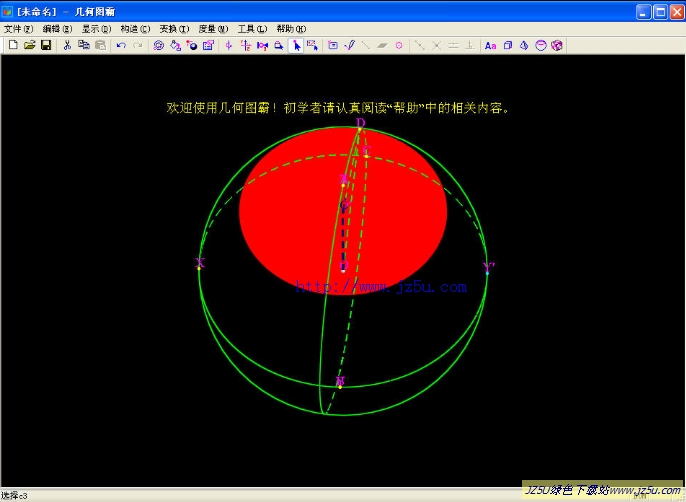Select the magnifier zoom tool
The image size is (686, 502).
[279, 45]
